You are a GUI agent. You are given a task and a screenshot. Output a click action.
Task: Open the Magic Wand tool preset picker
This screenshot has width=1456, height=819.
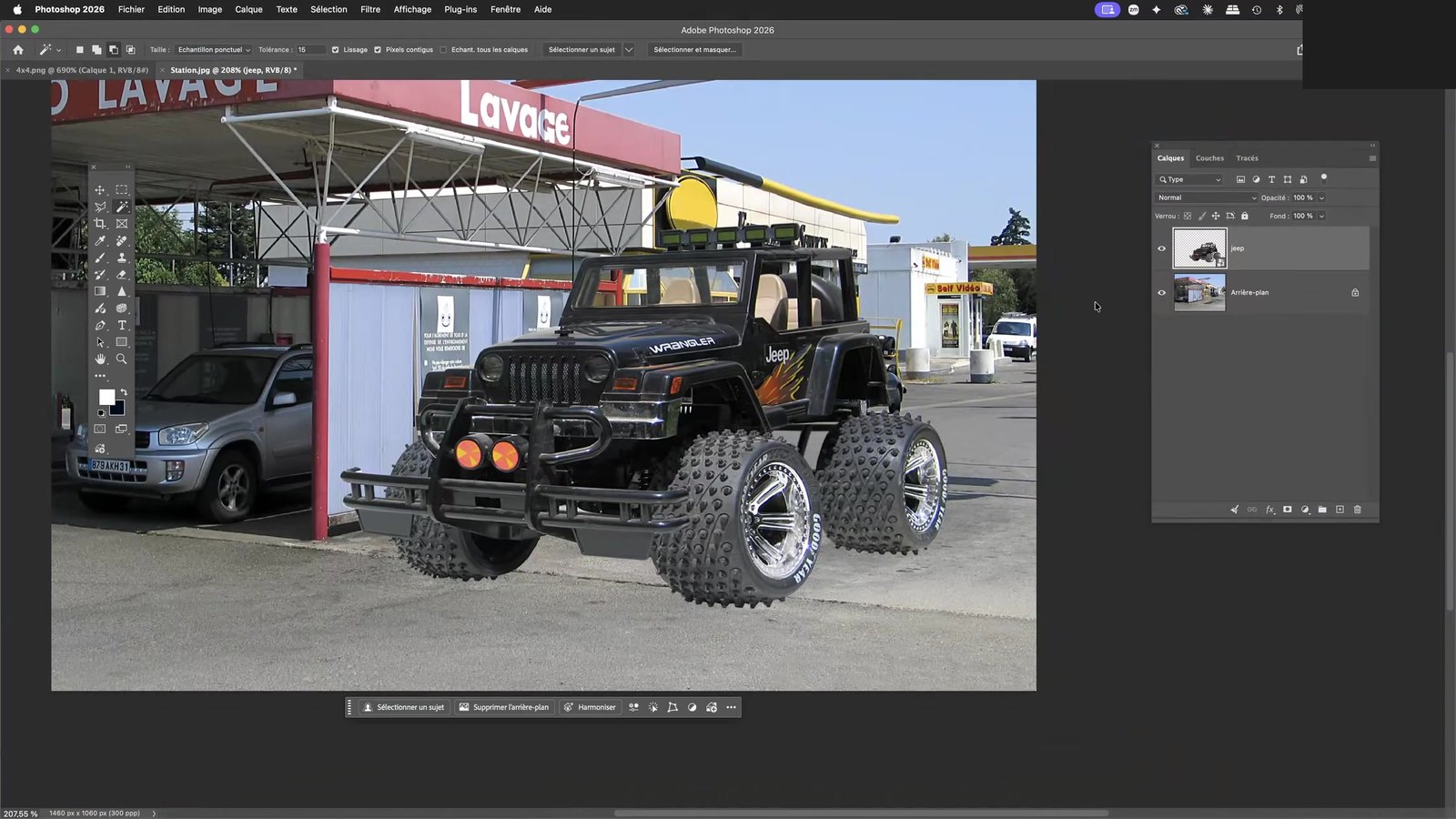49,50
